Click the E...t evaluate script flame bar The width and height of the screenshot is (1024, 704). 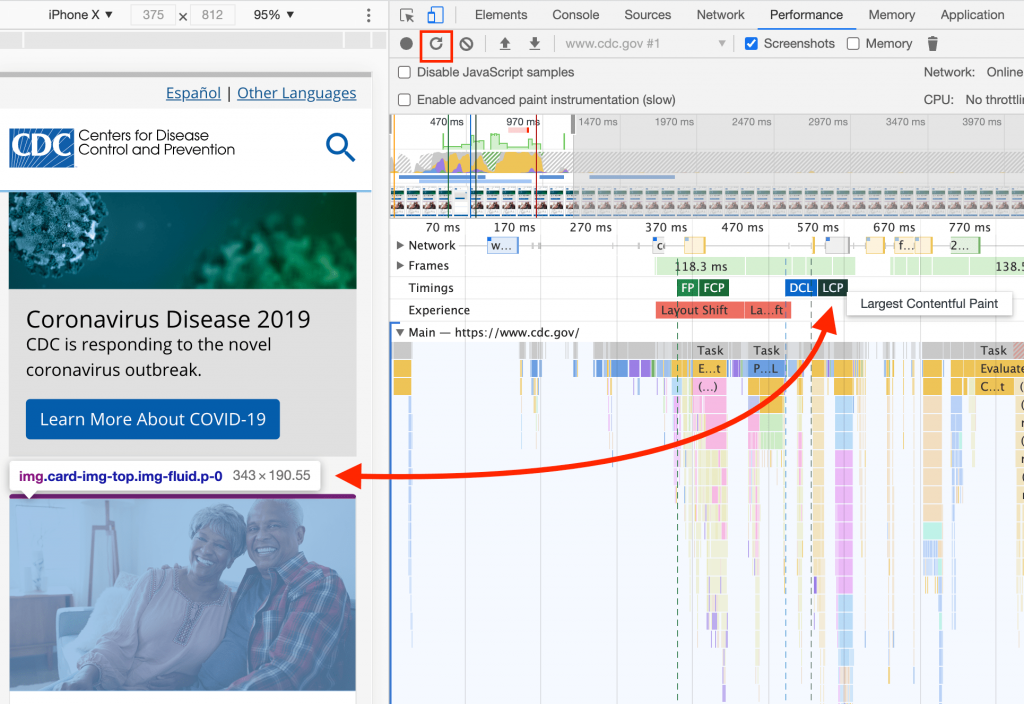pyautogui.click(x=709, y=369)
